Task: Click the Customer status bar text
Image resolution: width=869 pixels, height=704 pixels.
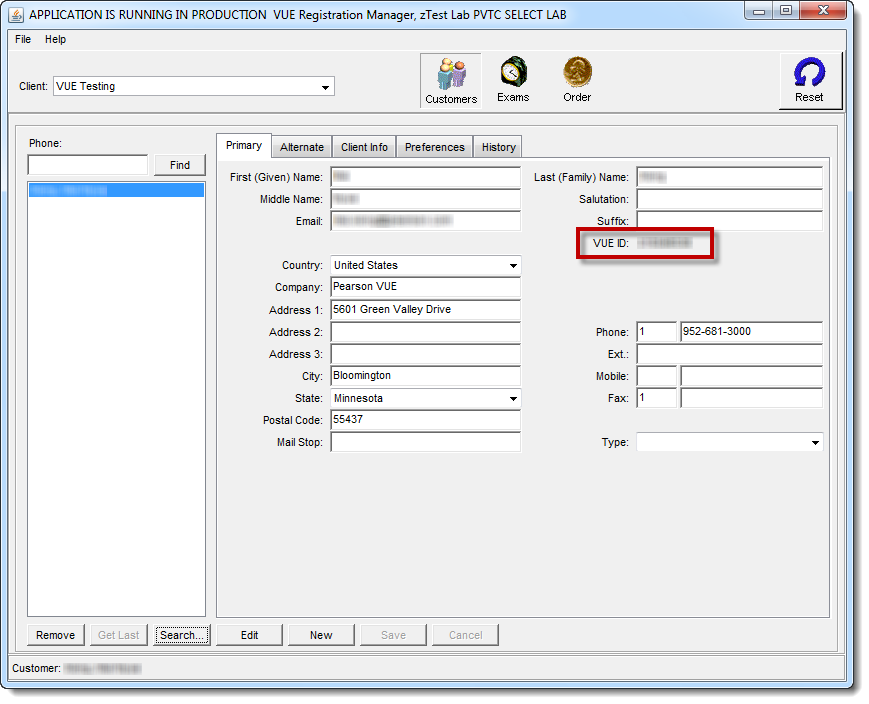Action: tap(76, 669)
